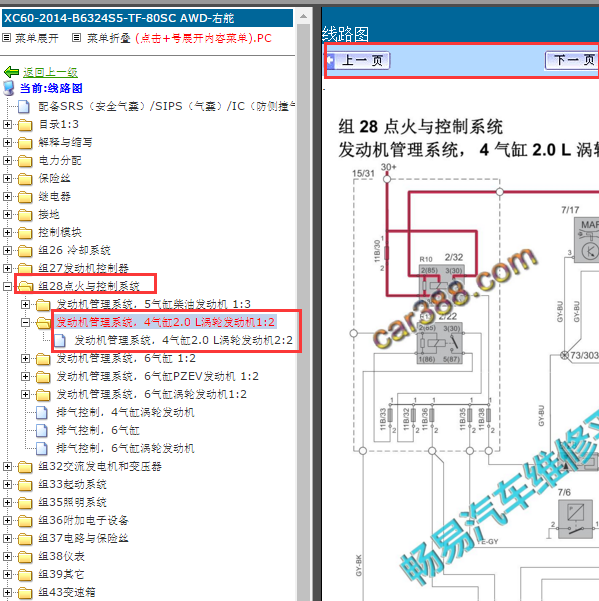Expand the 解释与缩写 folder

tap(7, 142)
